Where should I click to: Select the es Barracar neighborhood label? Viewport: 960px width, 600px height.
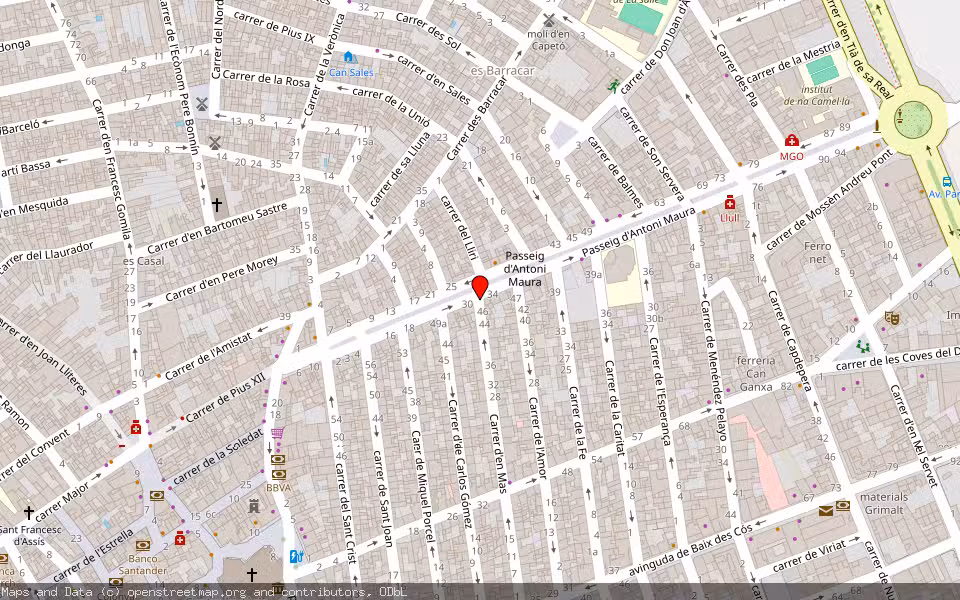(x=503, y=70)
